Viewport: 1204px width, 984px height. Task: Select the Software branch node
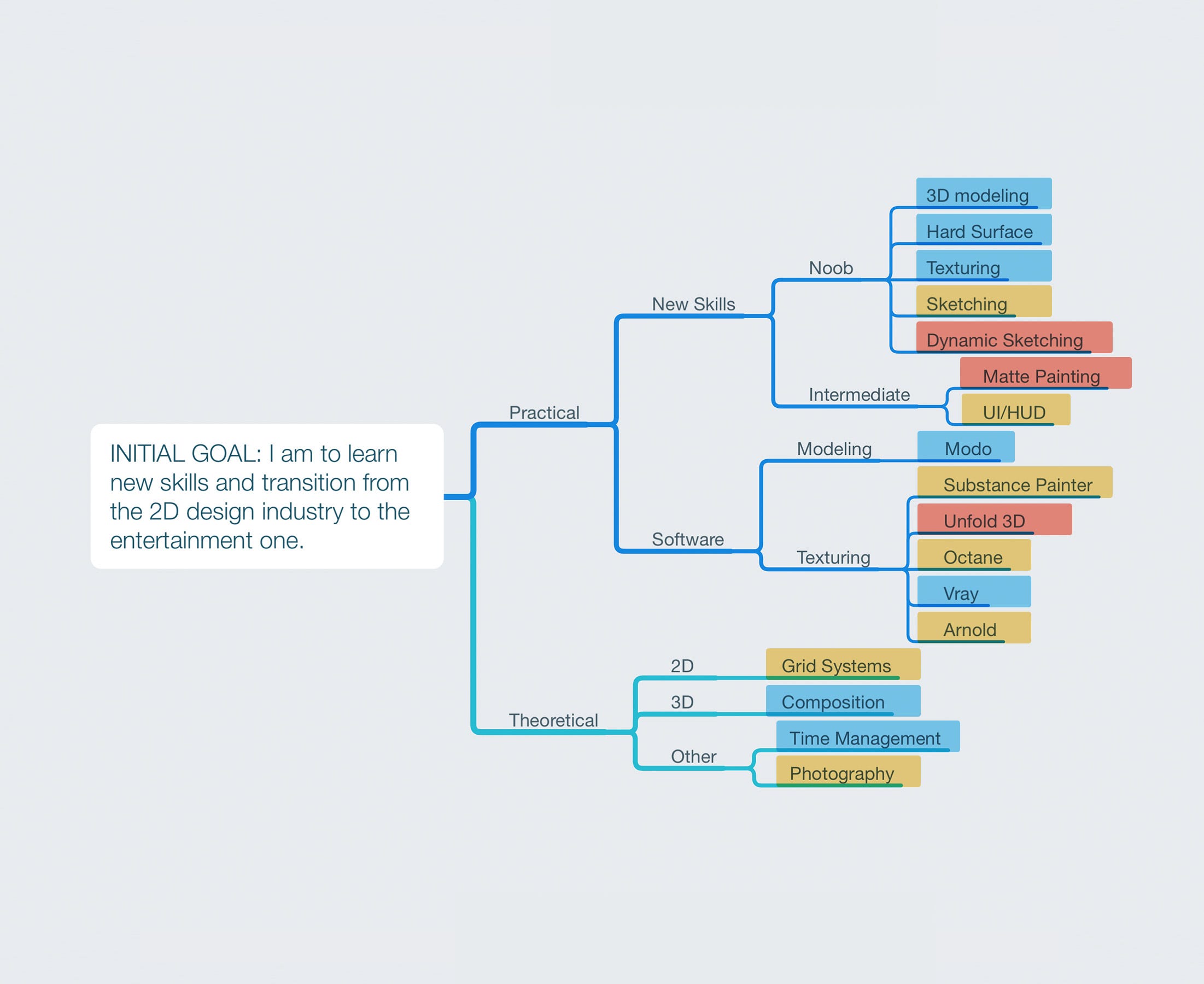click(x=687, y=539)
